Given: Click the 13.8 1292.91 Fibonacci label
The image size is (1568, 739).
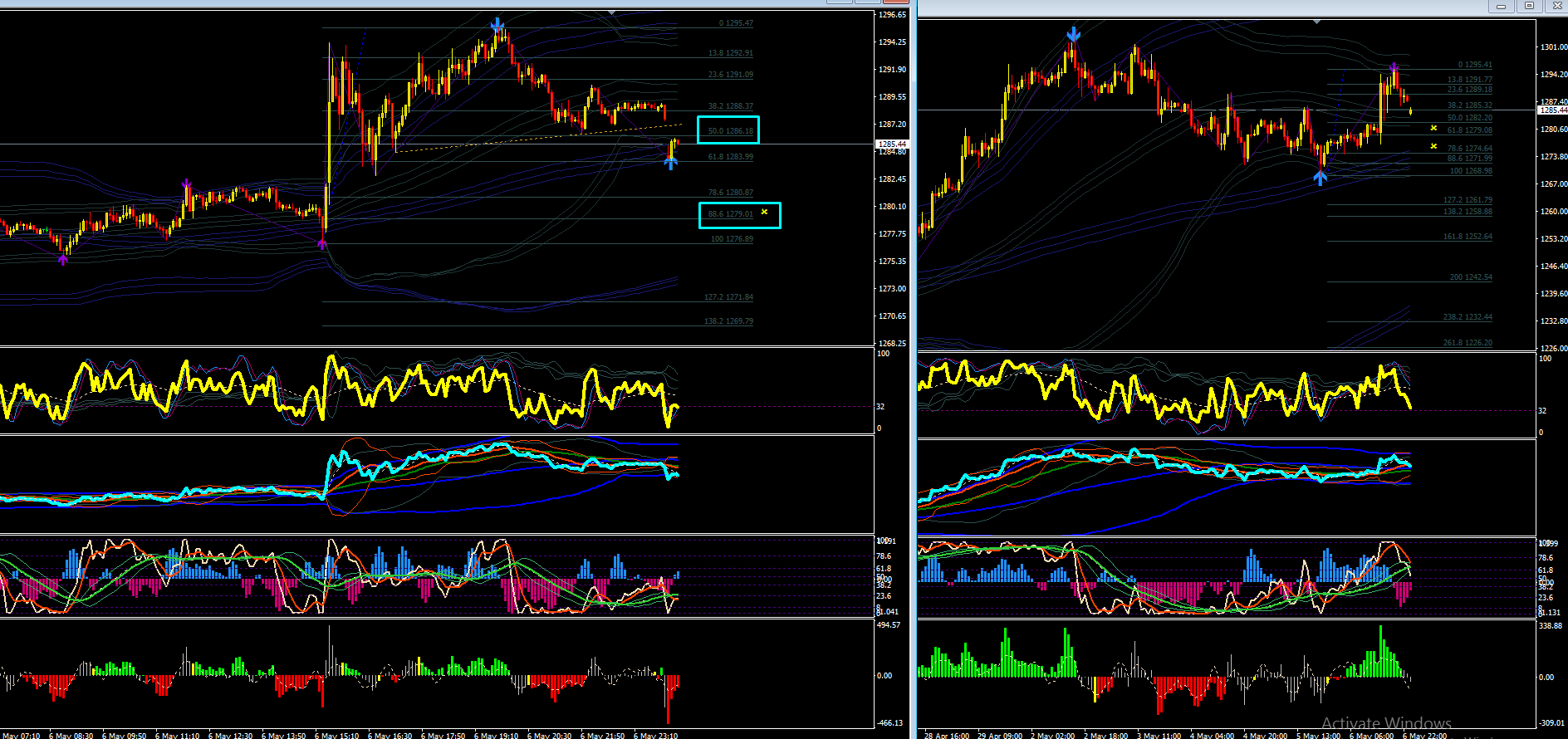Looking at the screenshot, I should coord(731,53).
